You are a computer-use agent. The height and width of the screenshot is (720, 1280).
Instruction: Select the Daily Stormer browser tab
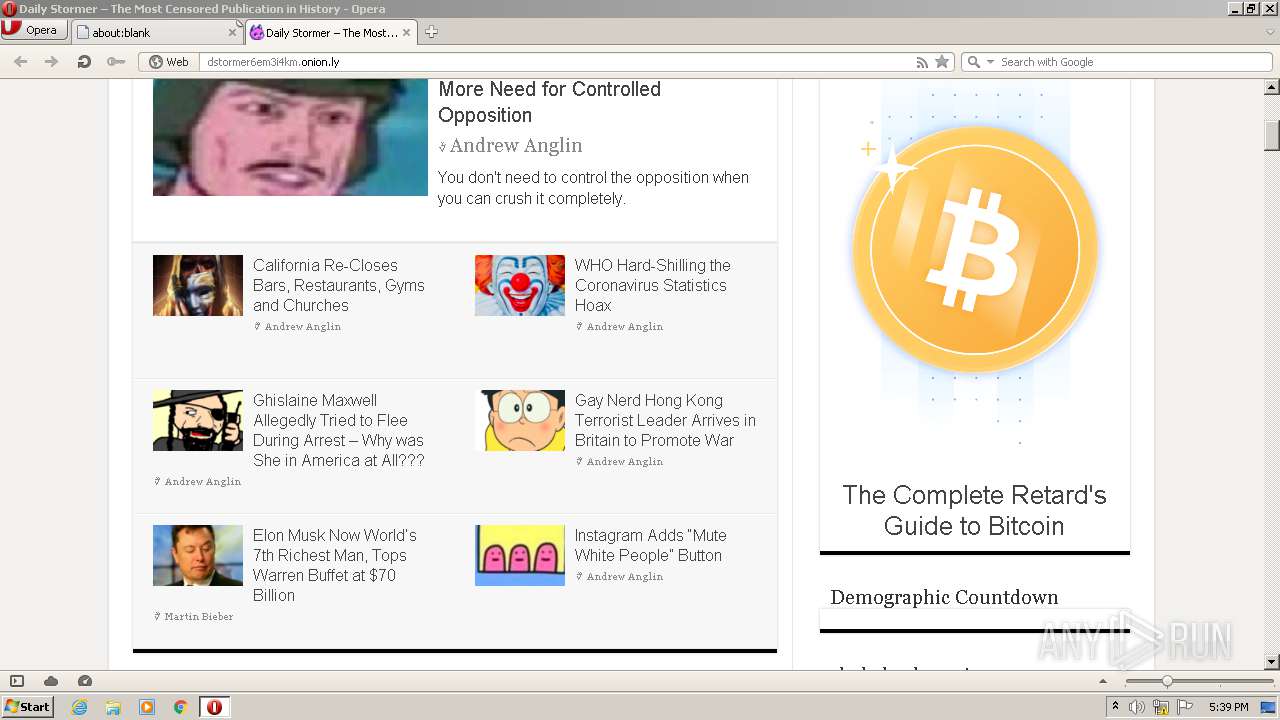[331, 32]
